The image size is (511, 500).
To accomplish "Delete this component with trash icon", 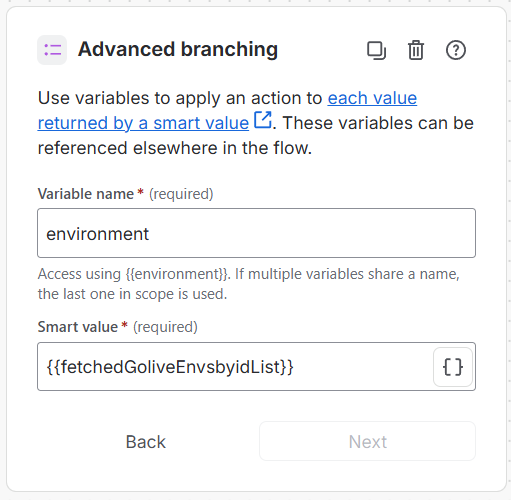I will point(416,50).
